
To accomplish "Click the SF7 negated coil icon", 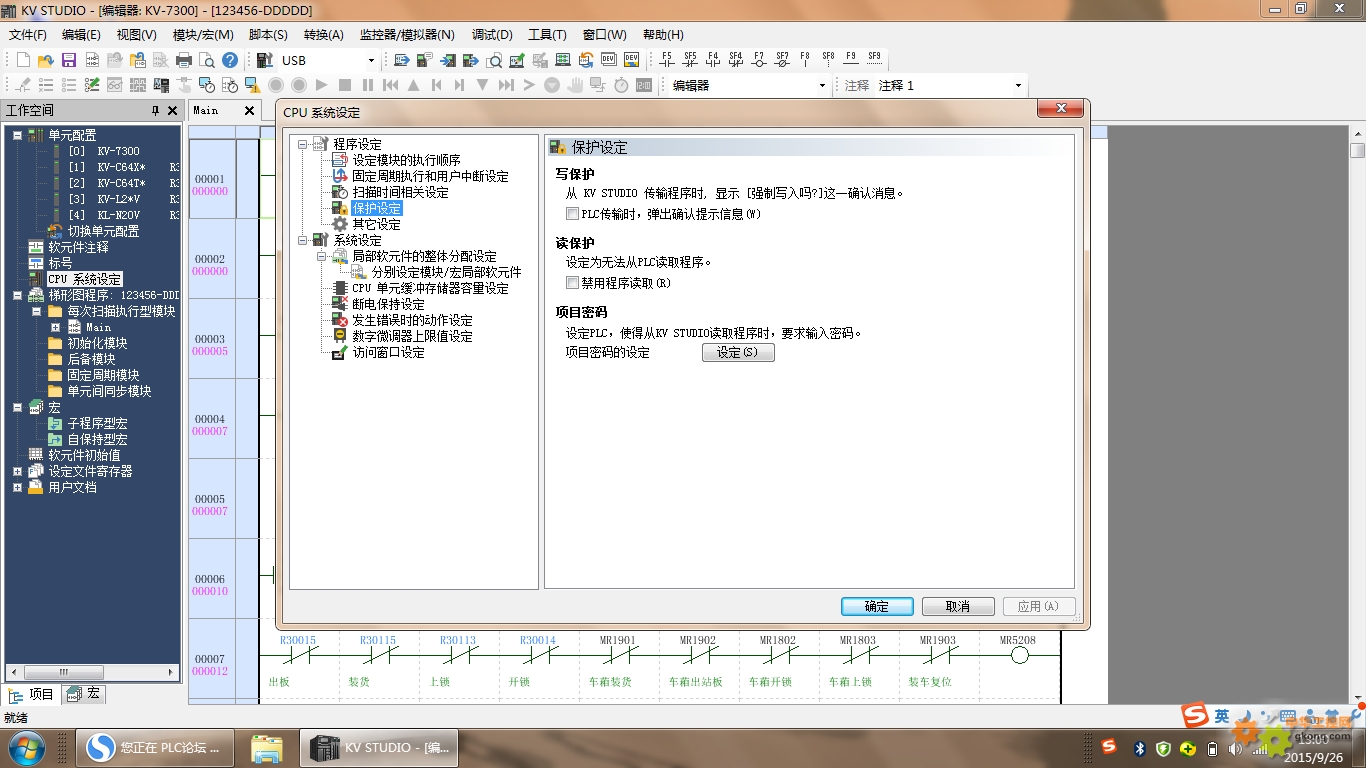I will (782, 59).
